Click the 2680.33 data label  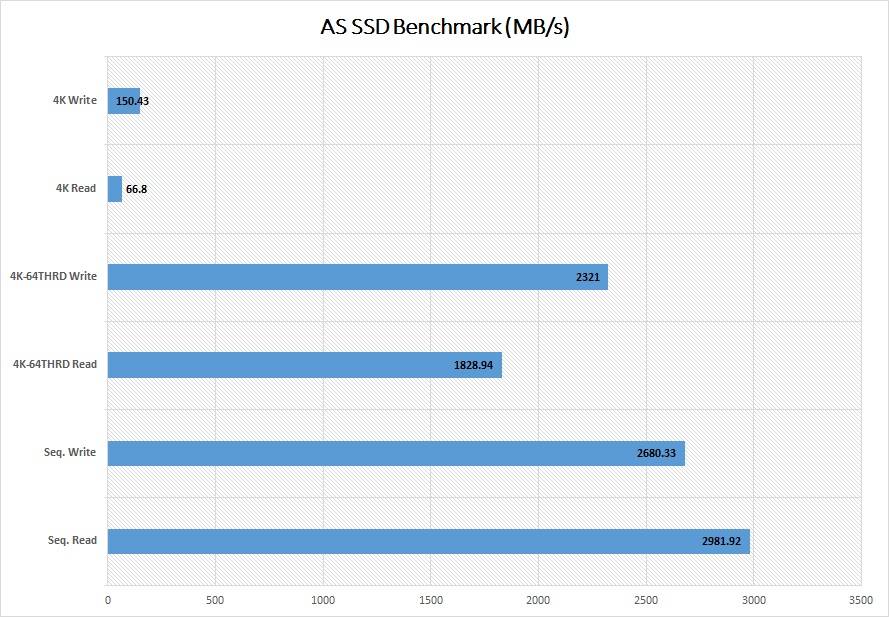pos(656,454)
